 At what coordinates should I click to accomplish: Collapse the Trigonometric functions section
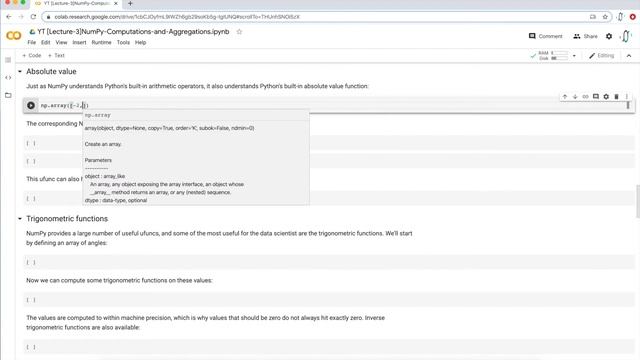click(x=20, y=219)
